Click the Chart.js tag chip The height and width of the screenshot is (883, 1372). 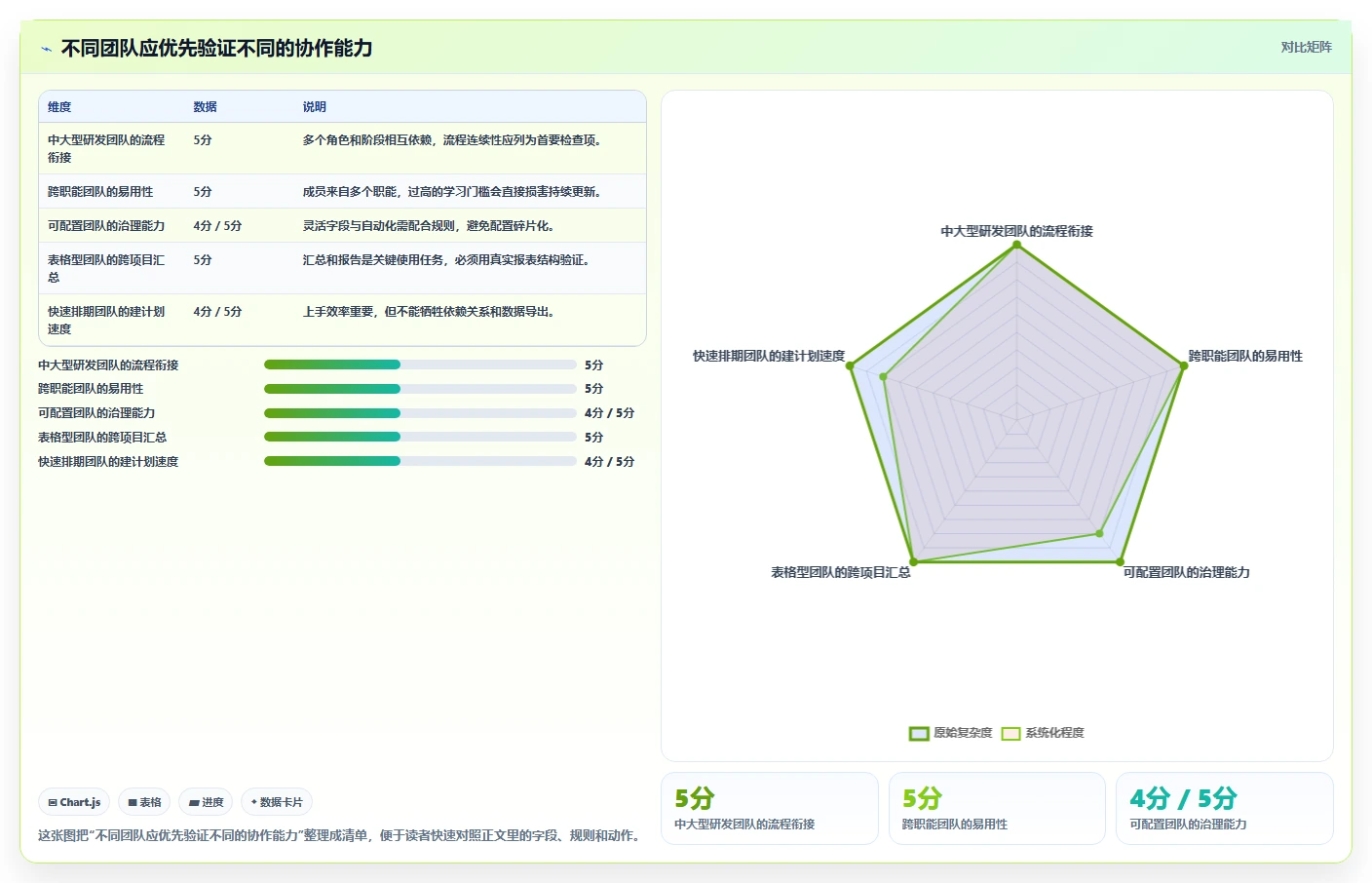74,802
